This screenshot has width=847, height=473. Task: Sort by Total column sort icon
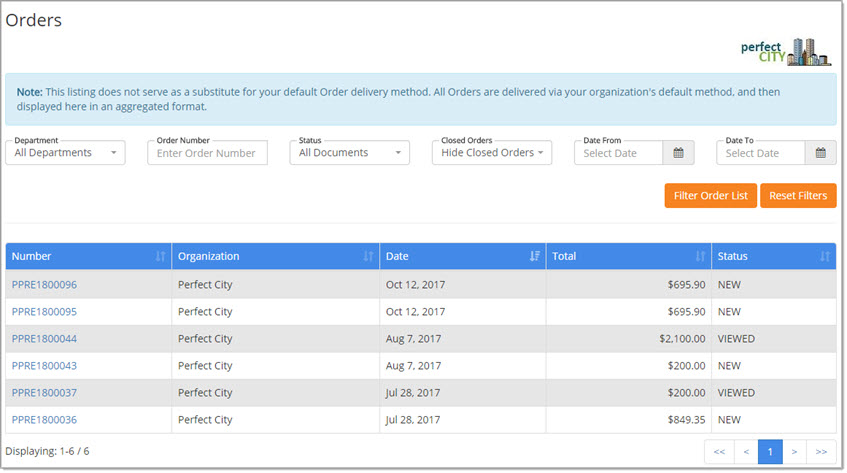(x=700, y=257)
